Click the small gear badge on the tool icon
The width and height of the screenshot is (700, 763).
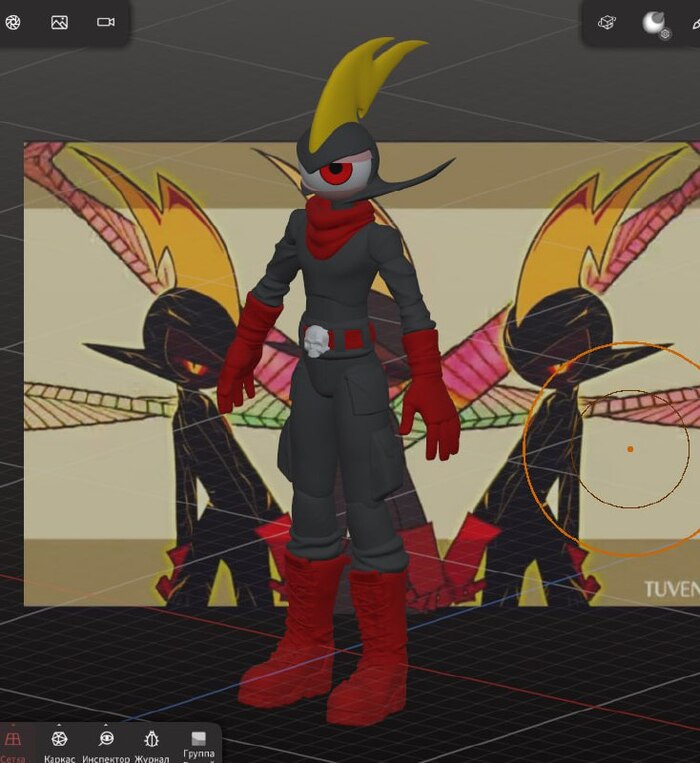click(x=665, y=34)
